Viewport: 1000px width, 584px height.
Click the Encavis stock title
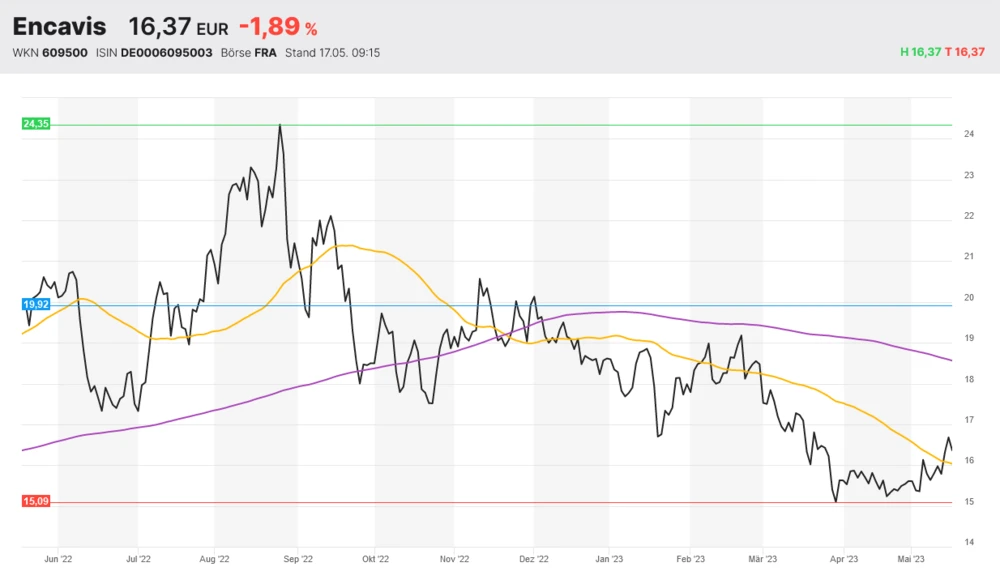59,26
